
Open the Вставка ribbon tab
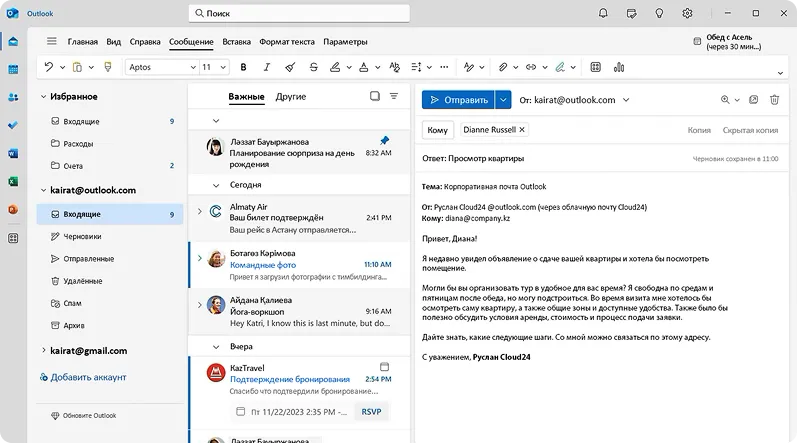tap(236, 42)
